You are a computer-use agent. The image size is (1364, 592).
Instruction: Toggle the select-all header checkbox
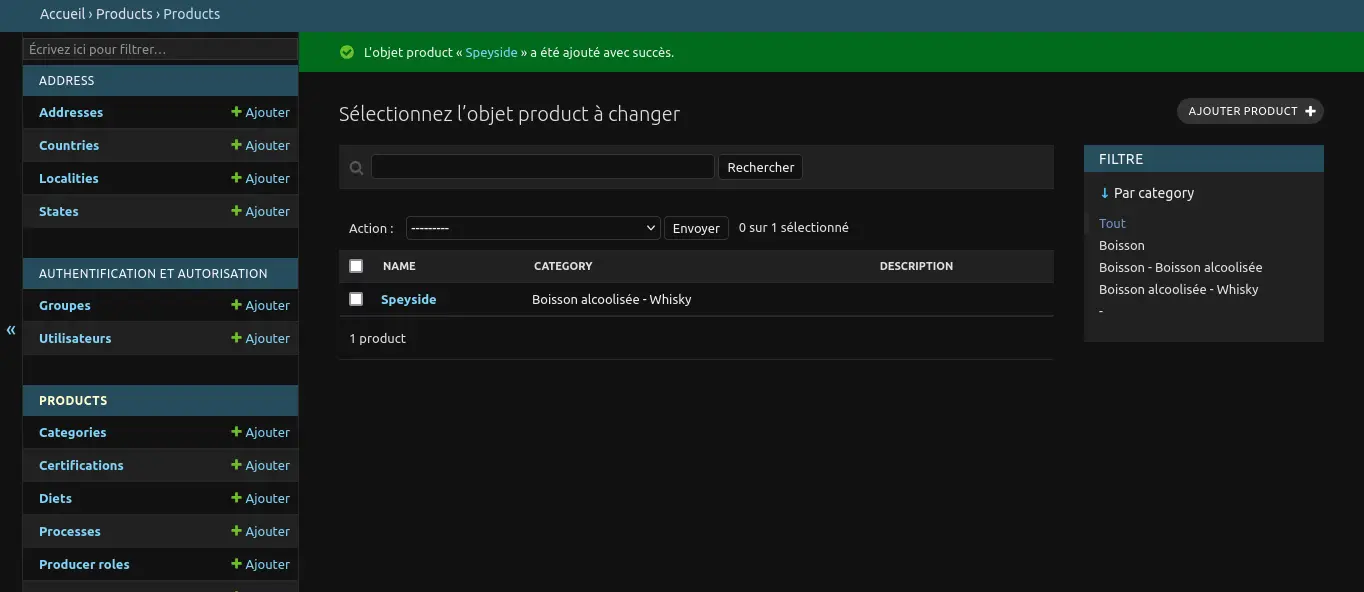point(356,266)
